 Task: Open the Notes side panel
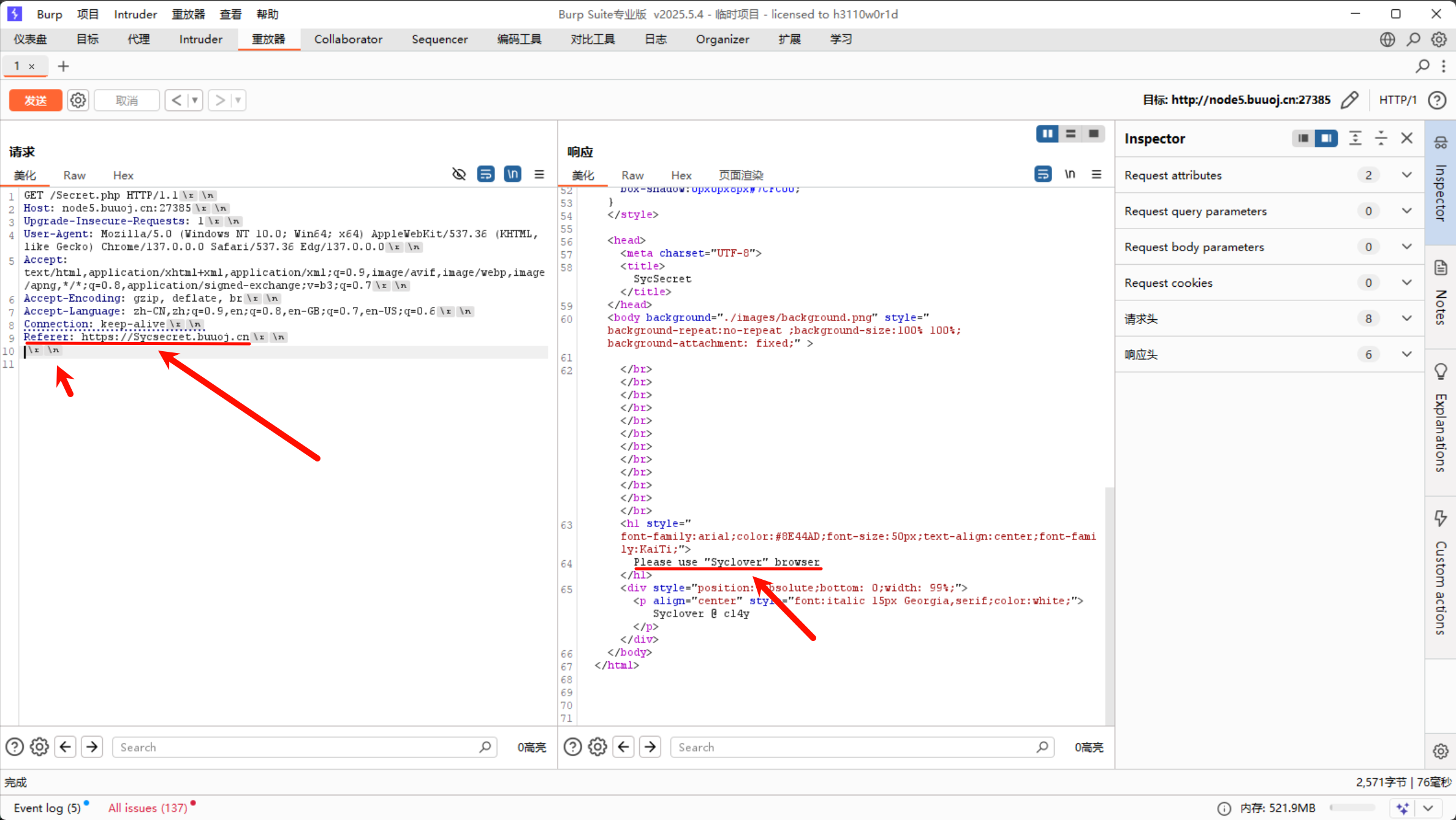coord(1441,294)
